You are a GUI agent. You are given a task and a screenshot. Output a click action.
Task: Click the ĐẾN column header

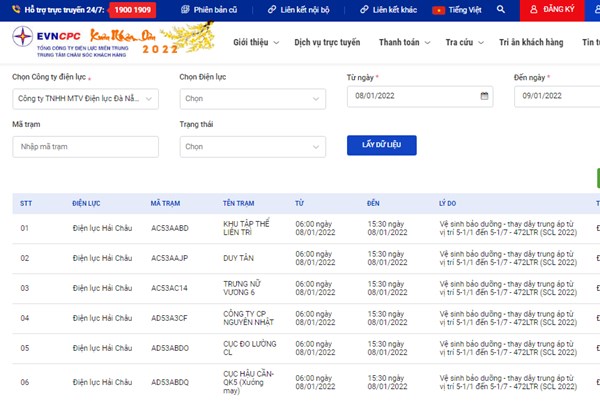click(373, 204)
